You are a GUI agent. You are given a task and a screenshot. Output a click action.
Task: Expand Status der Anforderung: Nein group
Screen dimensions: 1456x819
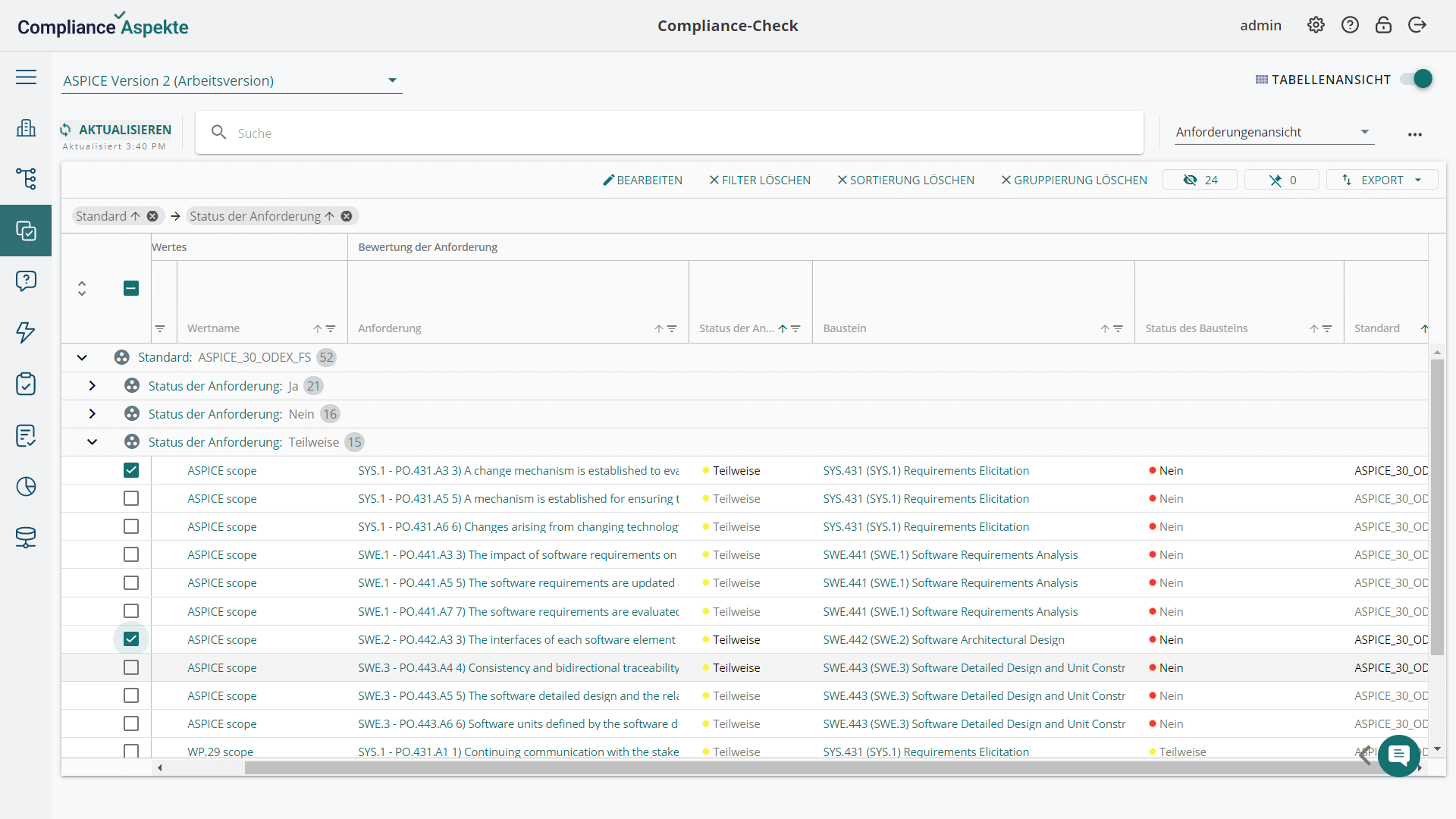point(92,413)
